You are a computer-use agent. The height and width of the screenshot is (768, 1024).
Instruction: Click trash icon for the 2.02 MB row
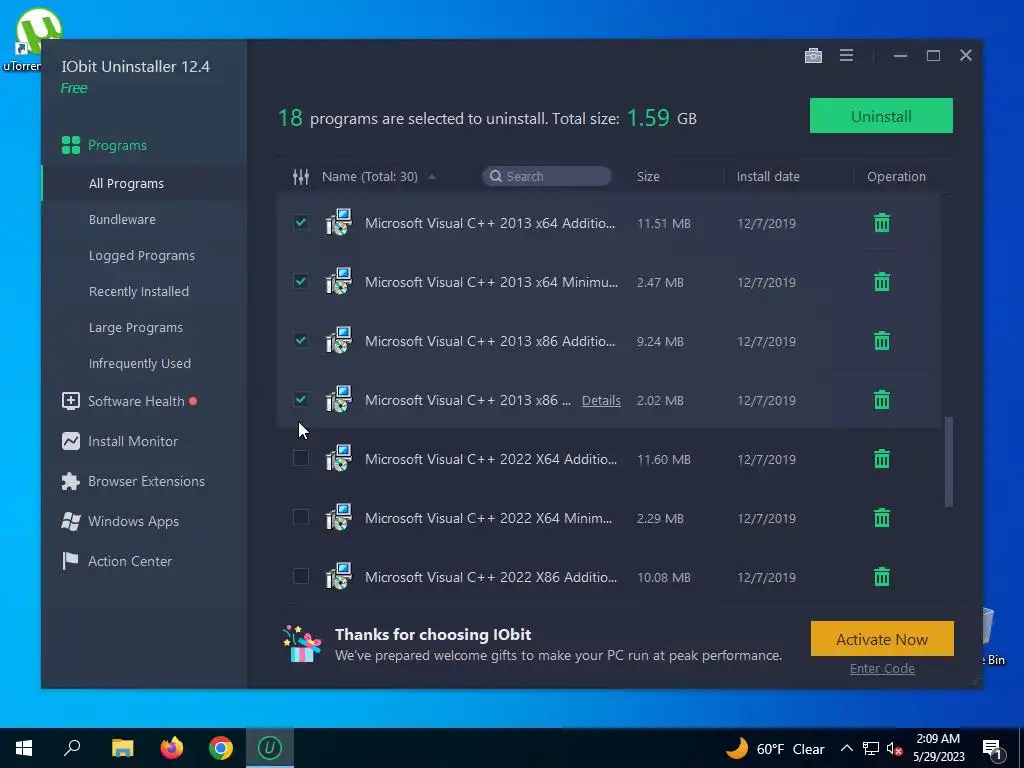882,399
